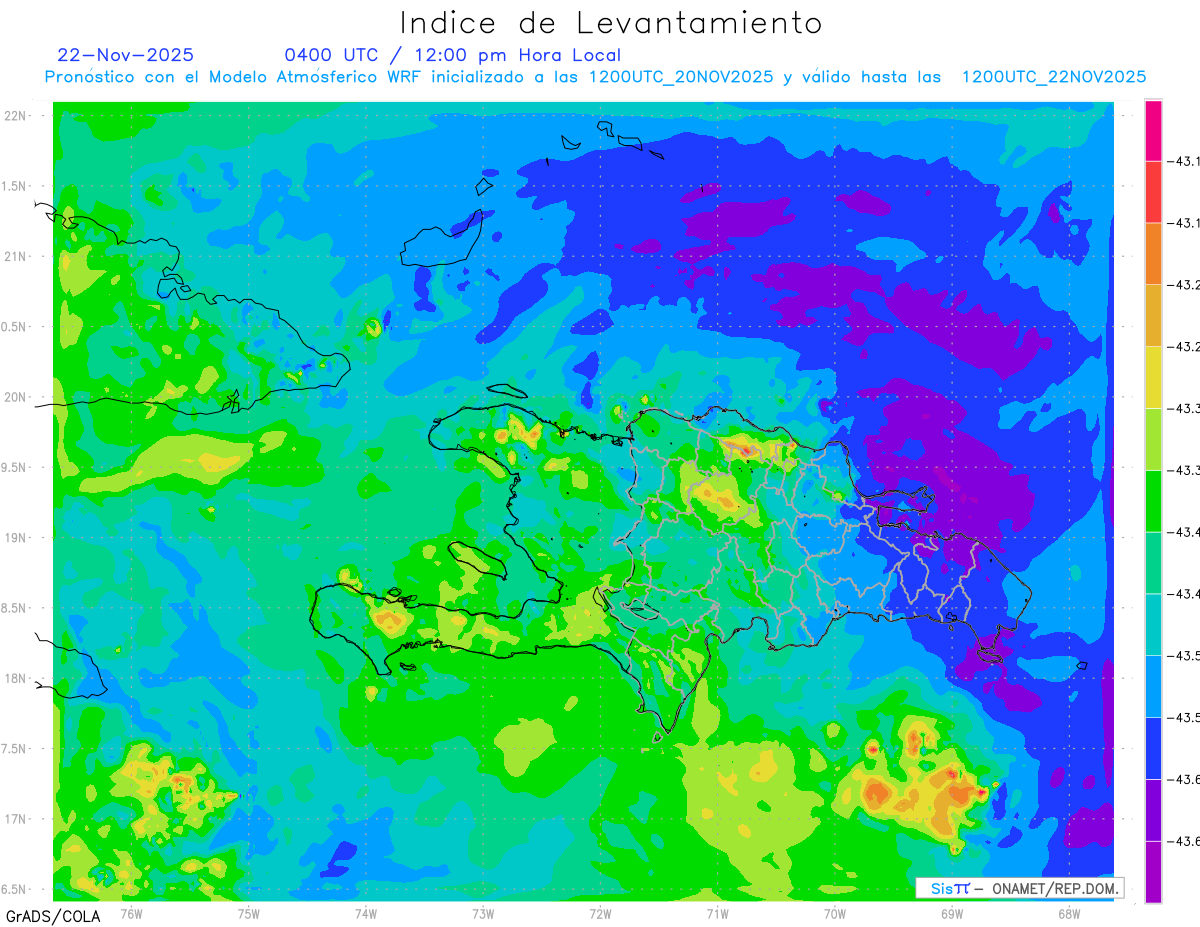Click the '21N' latitude label
The image size is (1200, 927).
(x=15, y=256)
